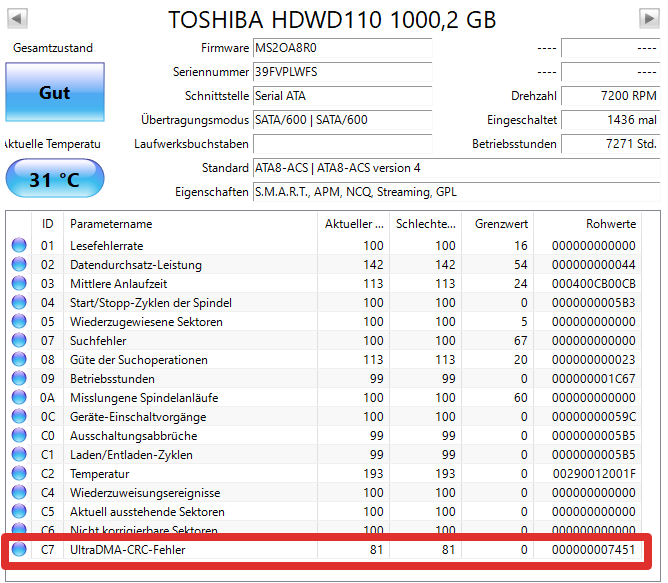Click raw value 000000000044

593,265
